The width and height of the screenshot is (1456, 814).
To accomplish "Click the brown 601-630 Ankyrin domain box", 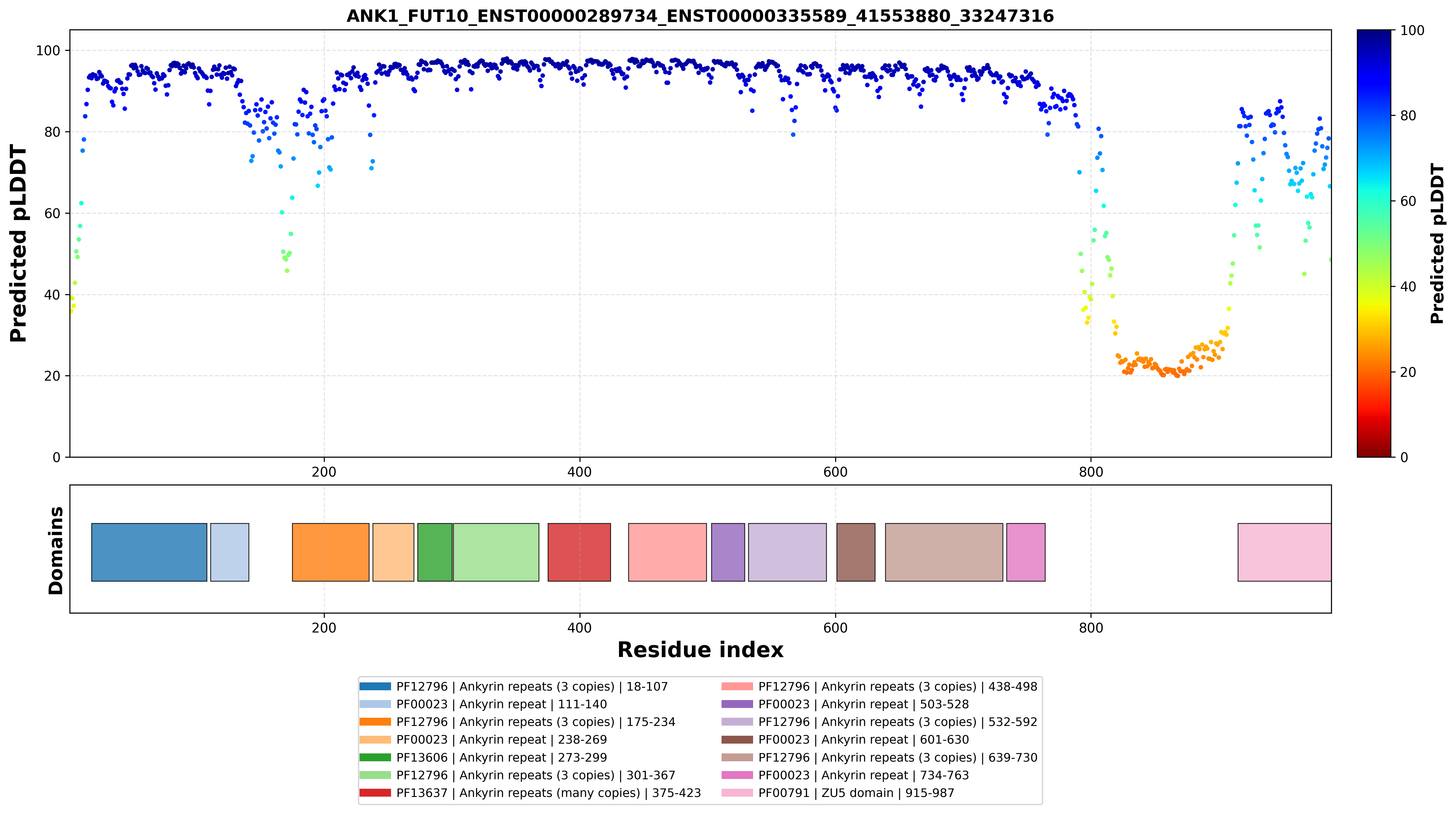I will (x=856, y=552).
